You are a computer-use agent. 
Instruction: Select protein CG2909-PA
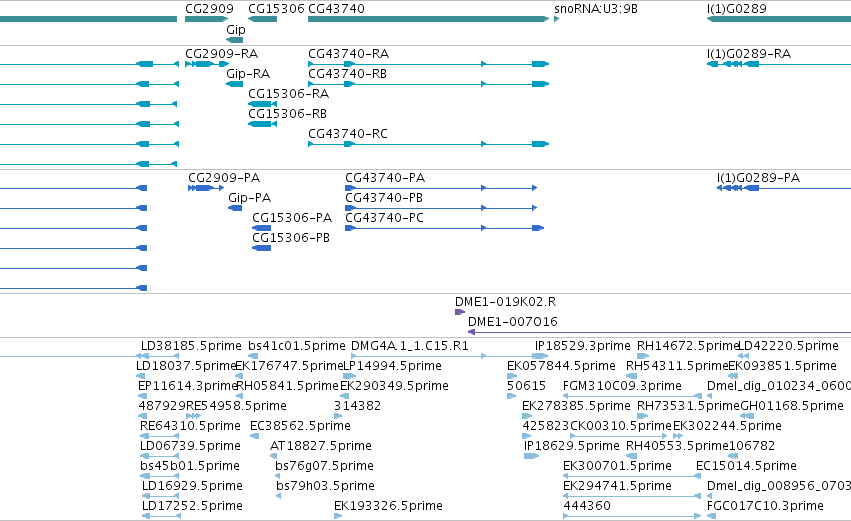coord(224,178)
